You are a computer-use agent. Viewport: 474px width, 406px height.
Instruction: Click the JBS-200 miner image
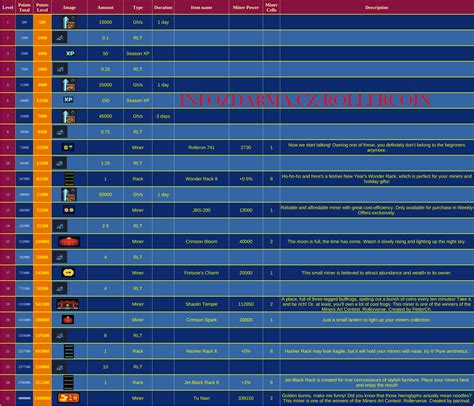(x=69, y=210)
